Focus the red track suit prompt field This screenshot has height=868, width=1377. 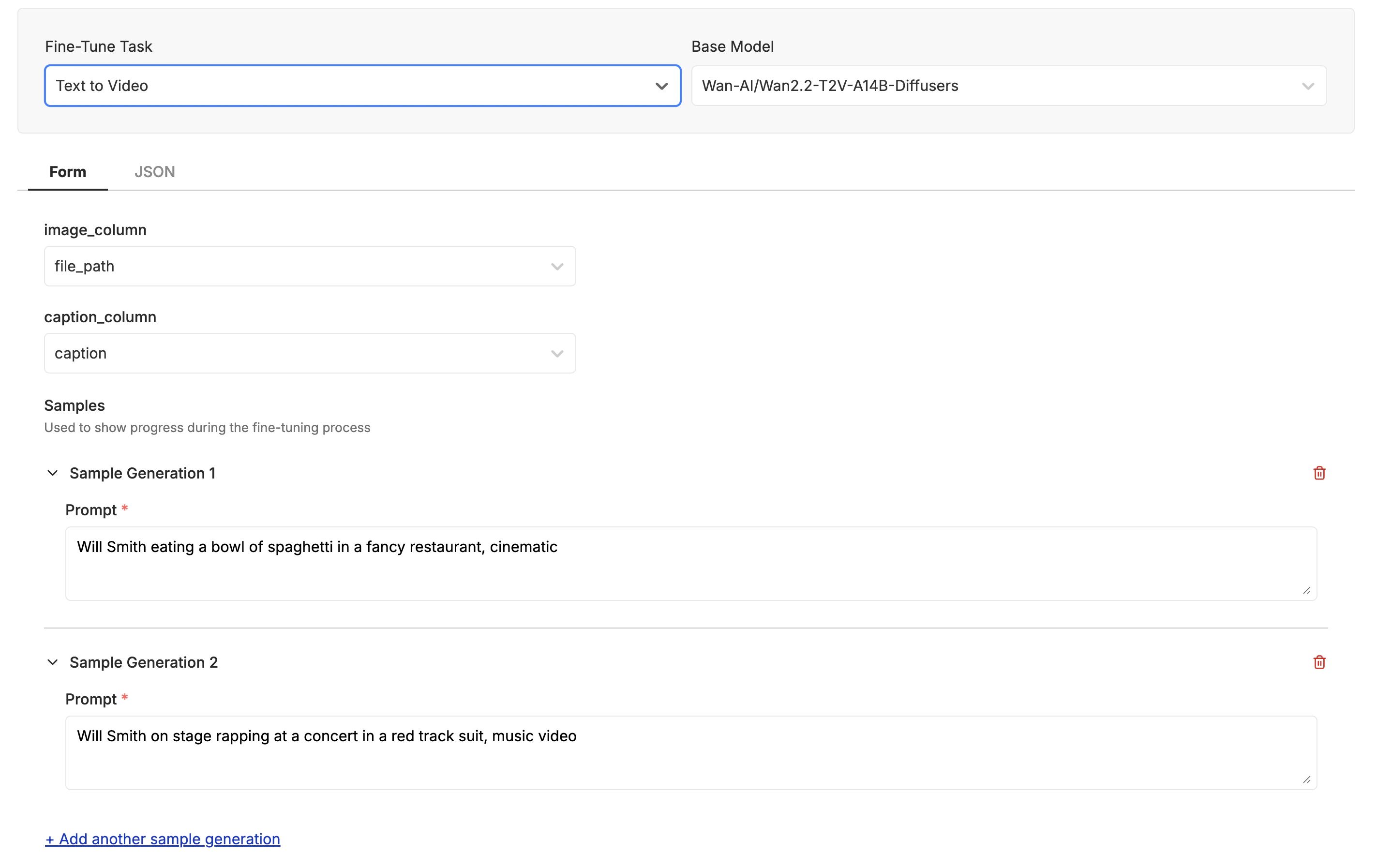[690, 752]
